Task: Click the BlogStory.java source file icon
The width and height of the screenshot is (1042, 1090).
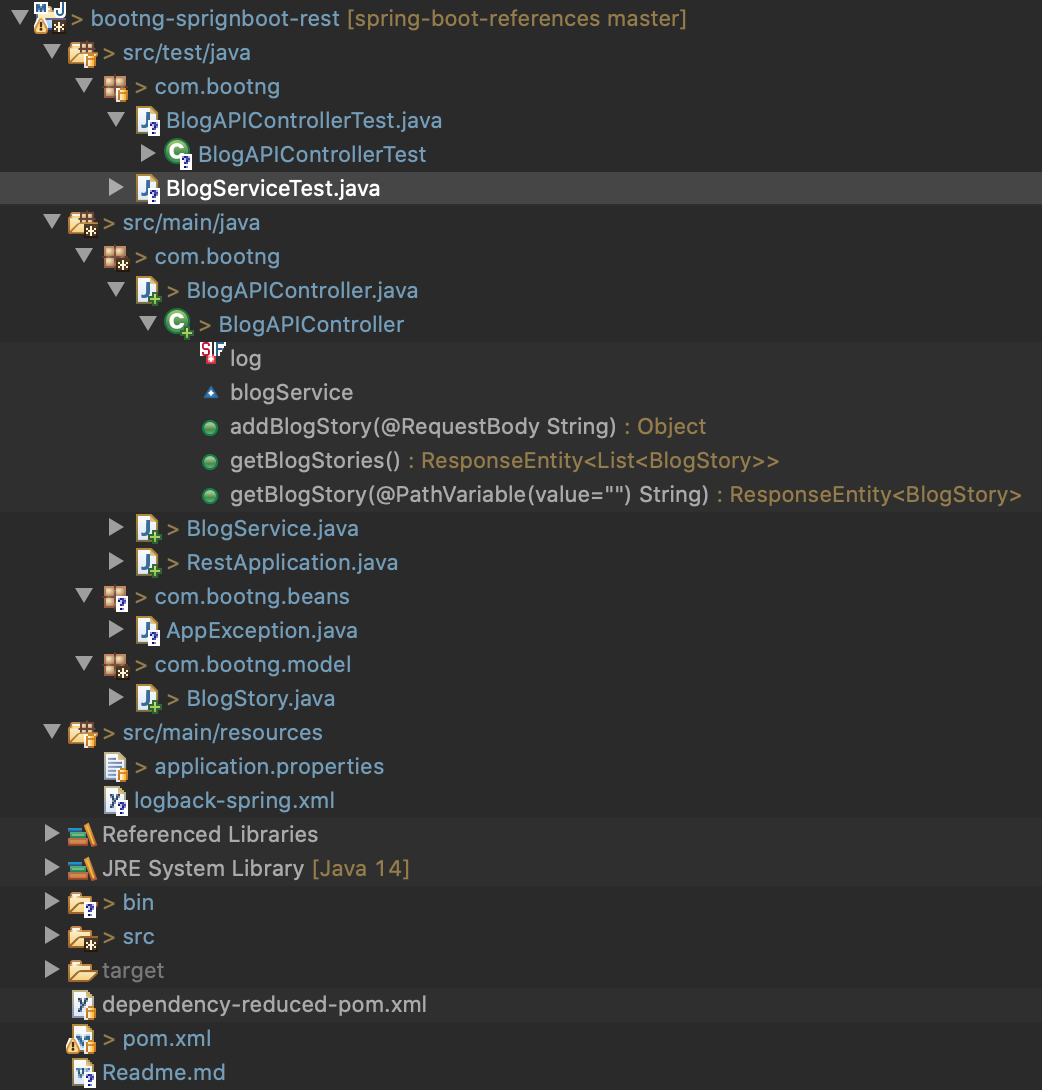Action: click(147, 698)
